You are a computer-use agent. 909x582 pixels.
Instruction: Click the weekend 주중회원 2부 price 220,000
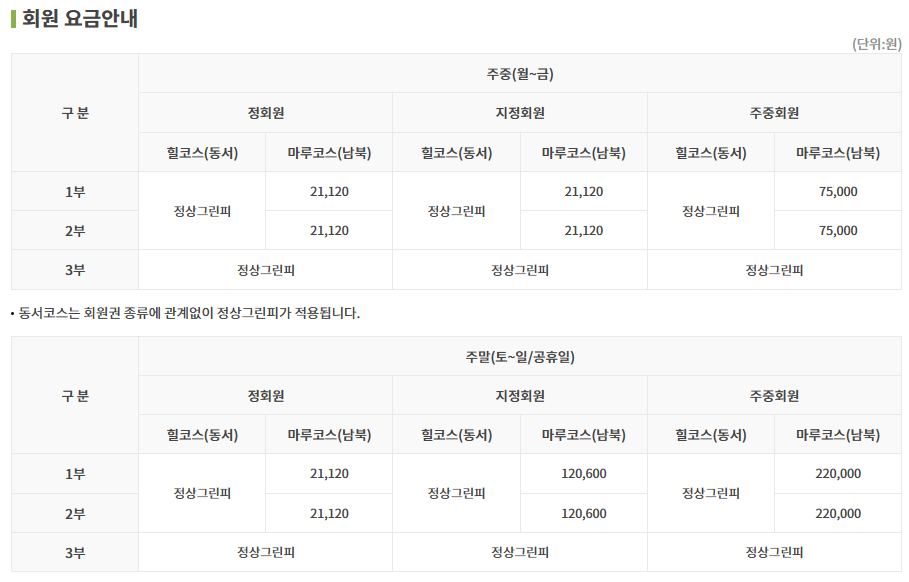tap(838, 514)
